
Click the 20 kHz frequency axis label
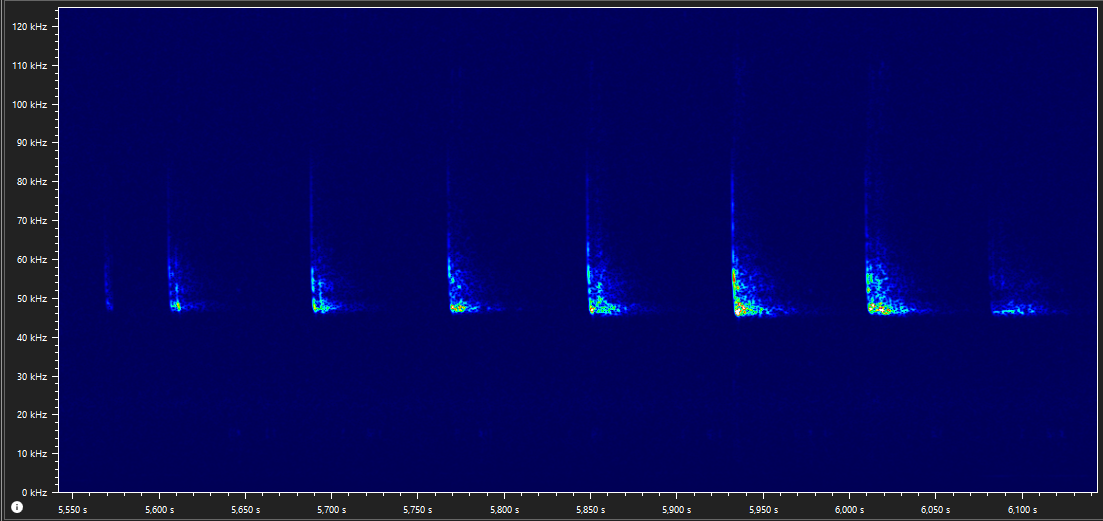[x=32, y=415]
